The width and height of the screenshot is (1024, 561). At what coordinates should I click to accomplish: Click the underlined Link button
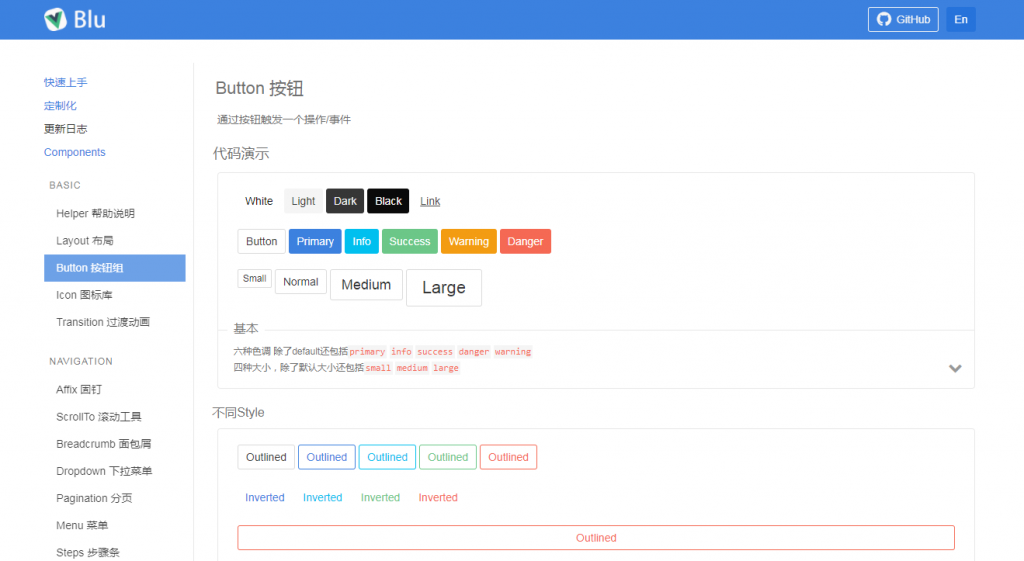430,201
